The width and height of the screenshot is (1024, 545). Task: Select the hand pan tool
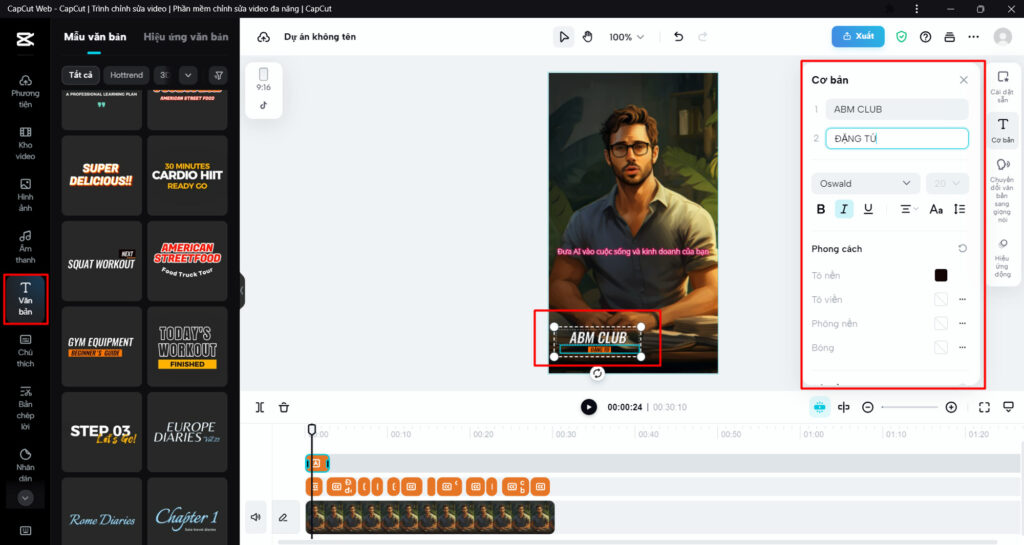[x=588, y=37]
